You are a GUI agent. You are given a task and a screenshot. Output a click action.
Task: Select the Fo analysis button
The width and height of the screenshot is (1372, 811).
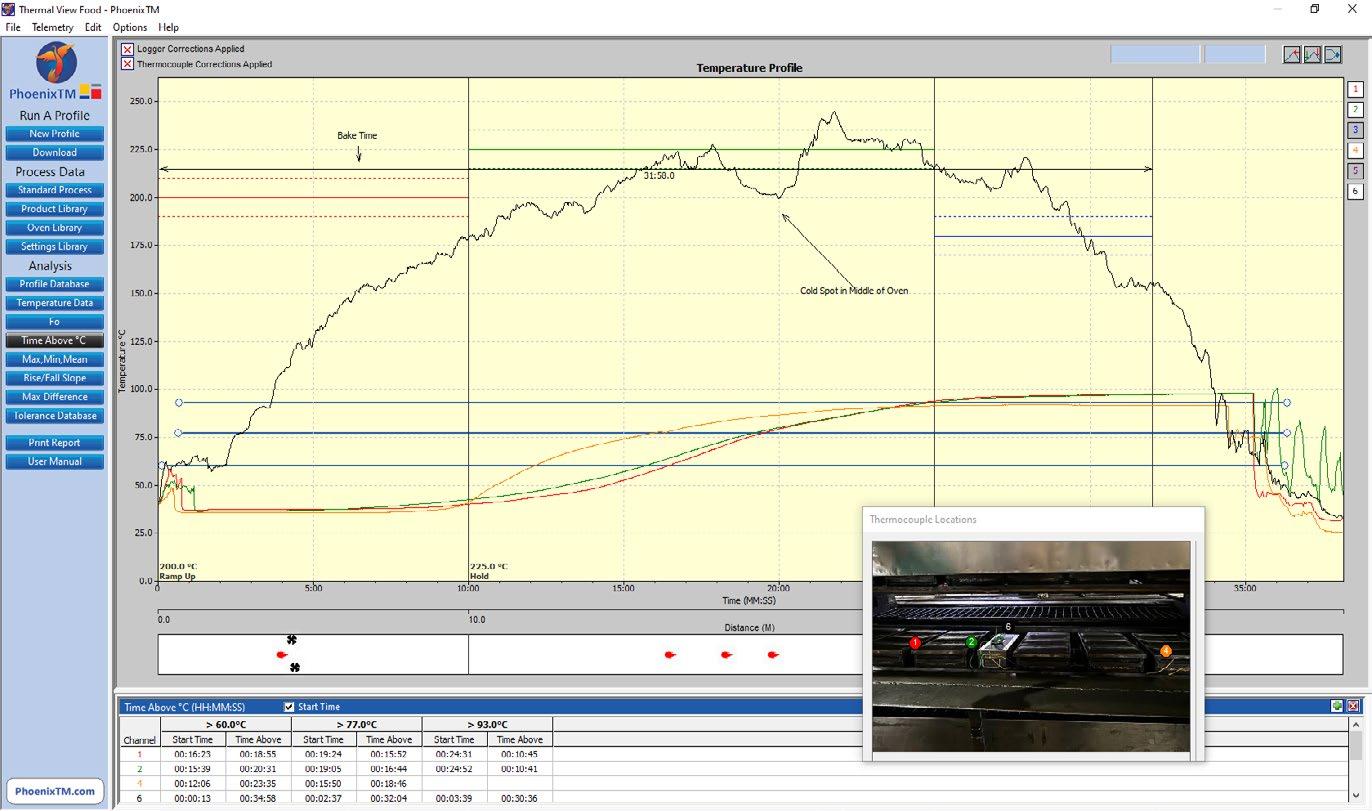[54, 322]
